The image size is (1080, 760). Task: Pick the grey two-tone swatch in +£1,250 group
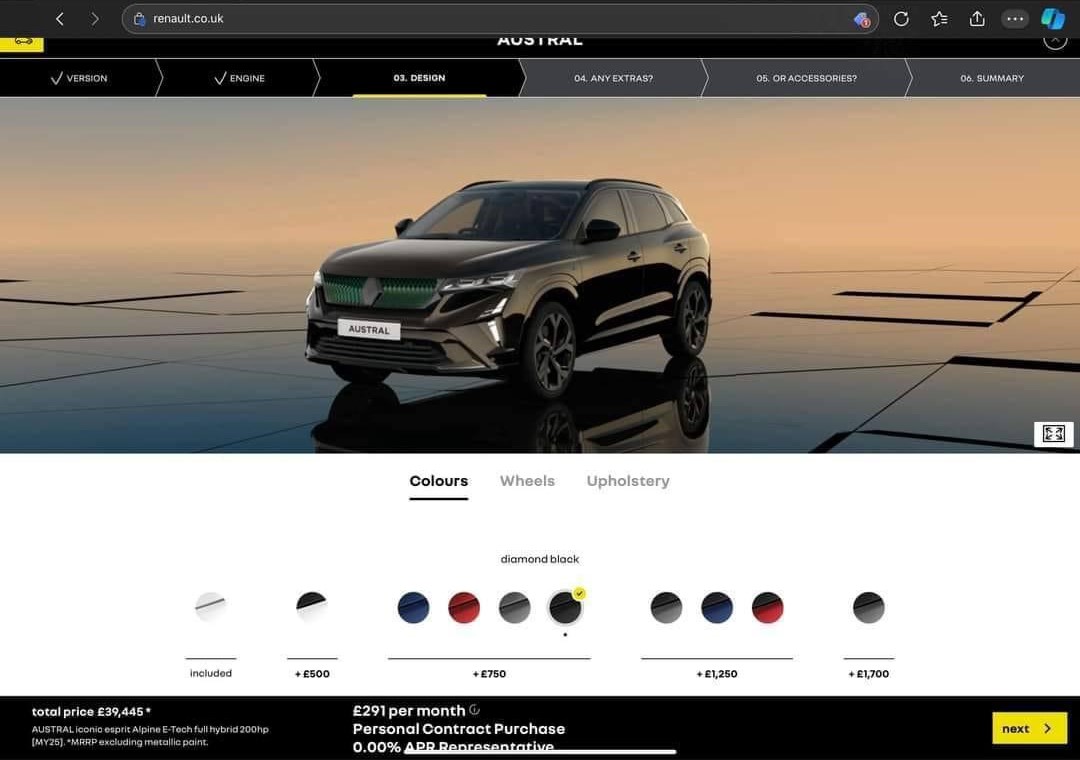coord(666,607)
